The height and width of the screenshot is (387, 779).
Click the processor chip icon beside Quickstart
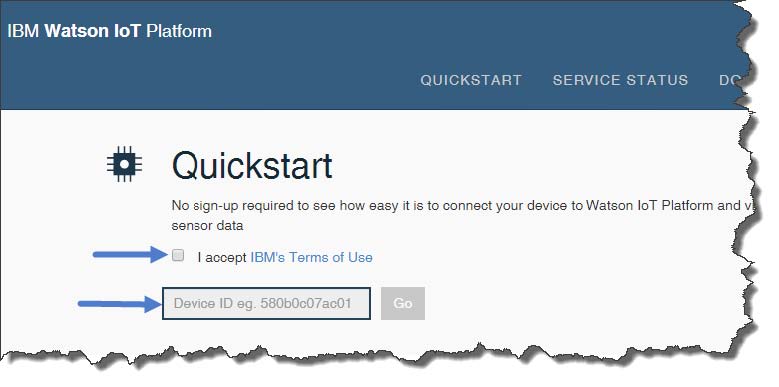(124, 164)
